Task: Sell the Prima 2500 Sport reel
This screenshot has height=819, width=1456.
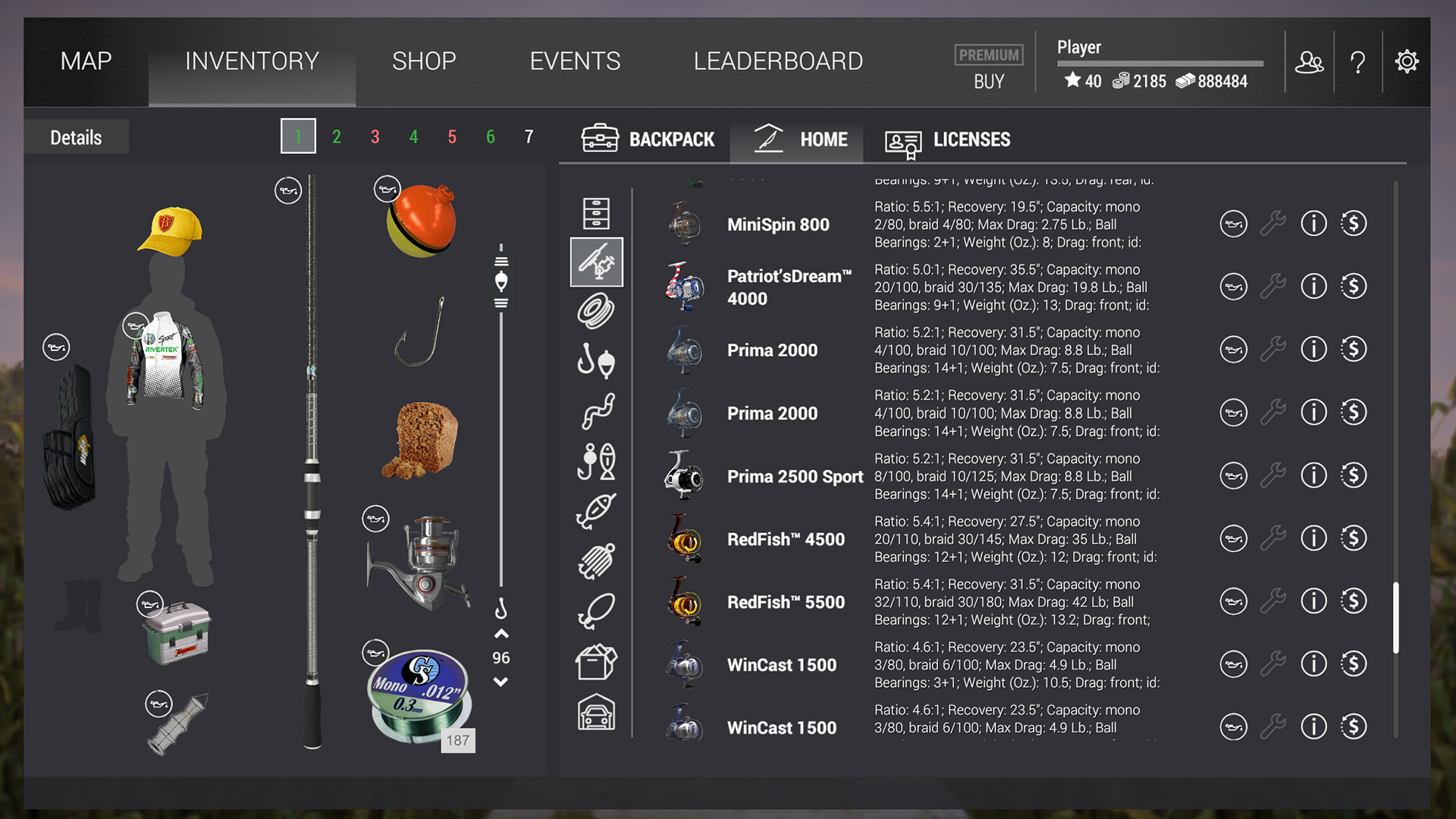Action: point(1354,475)
